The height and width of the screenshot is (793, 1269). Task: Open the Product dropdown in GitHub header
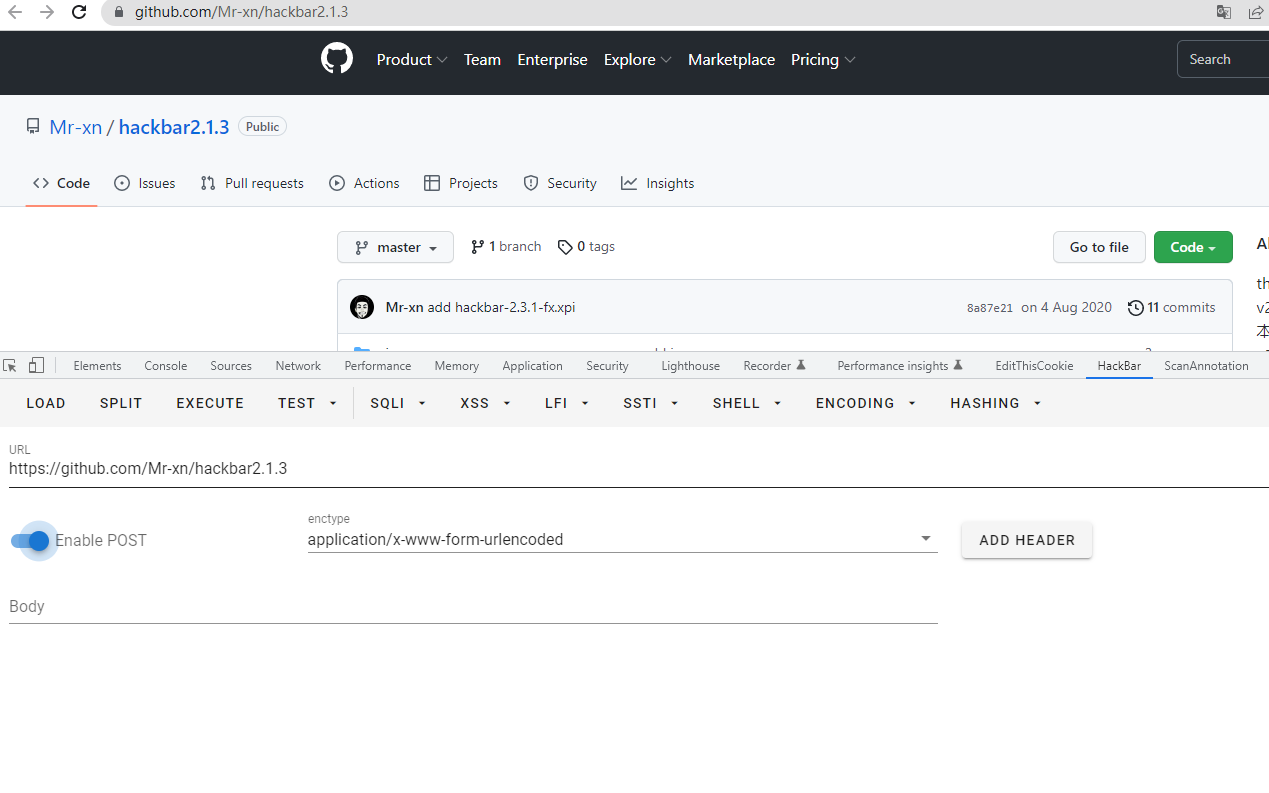412,60
